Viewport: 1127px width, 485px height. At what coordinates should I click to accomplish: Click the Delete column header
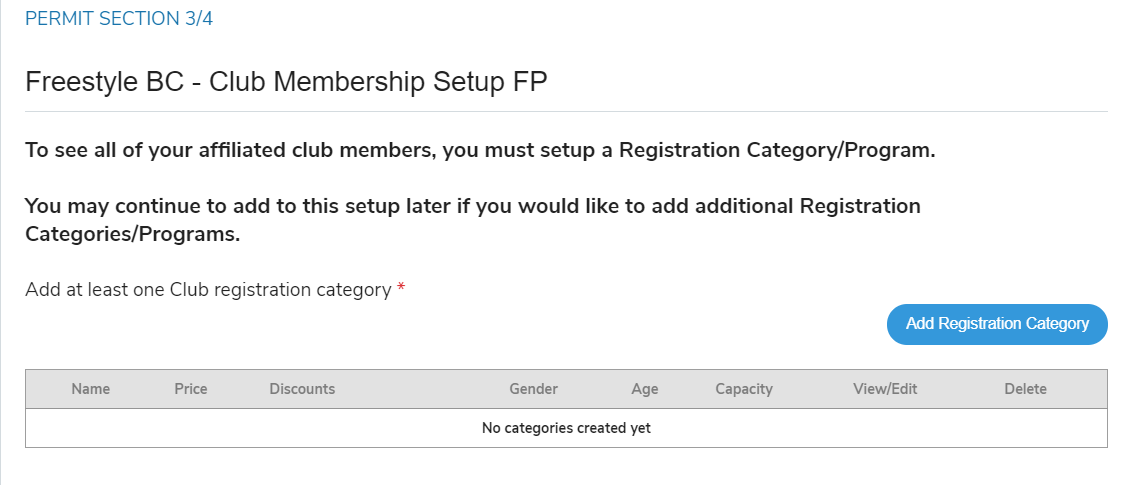pyautogui.click(x=1025, y=389)
